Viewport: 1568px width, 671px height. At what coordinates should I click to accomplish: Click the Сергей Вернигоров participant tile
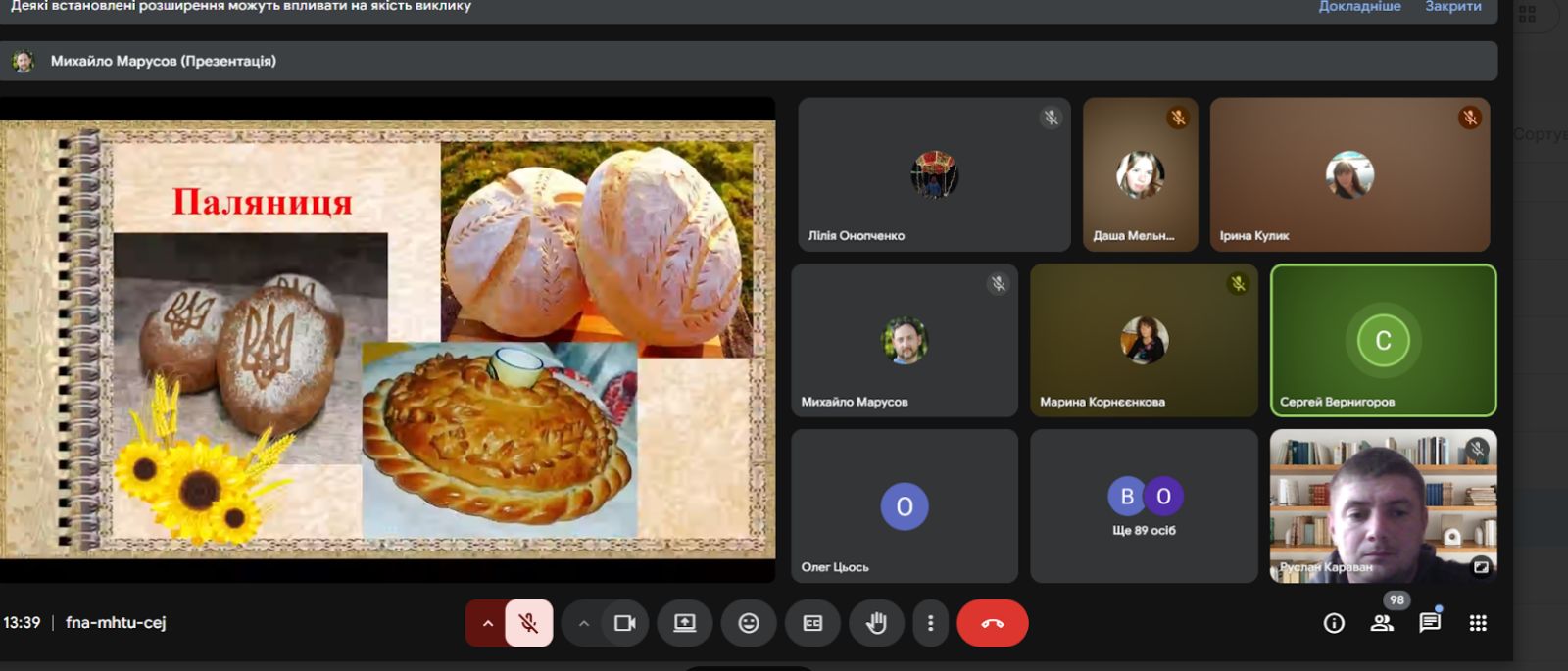pos(1383,340)
